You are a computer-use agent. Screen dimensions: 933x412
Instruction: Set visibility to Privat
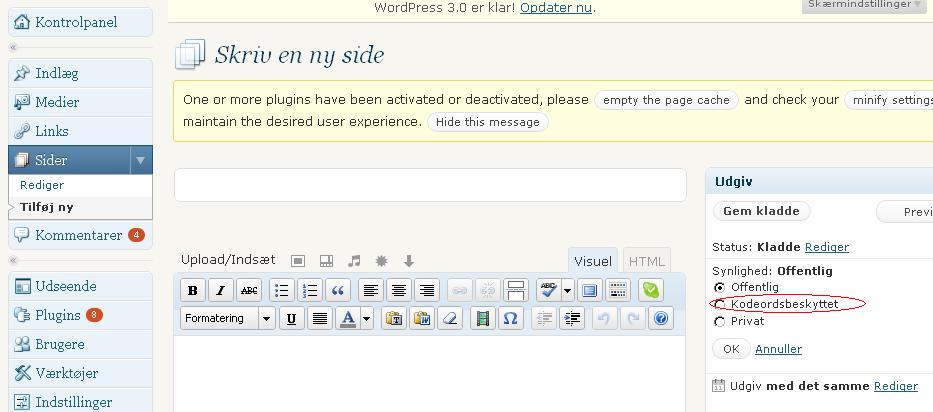(x=719, y=322)
